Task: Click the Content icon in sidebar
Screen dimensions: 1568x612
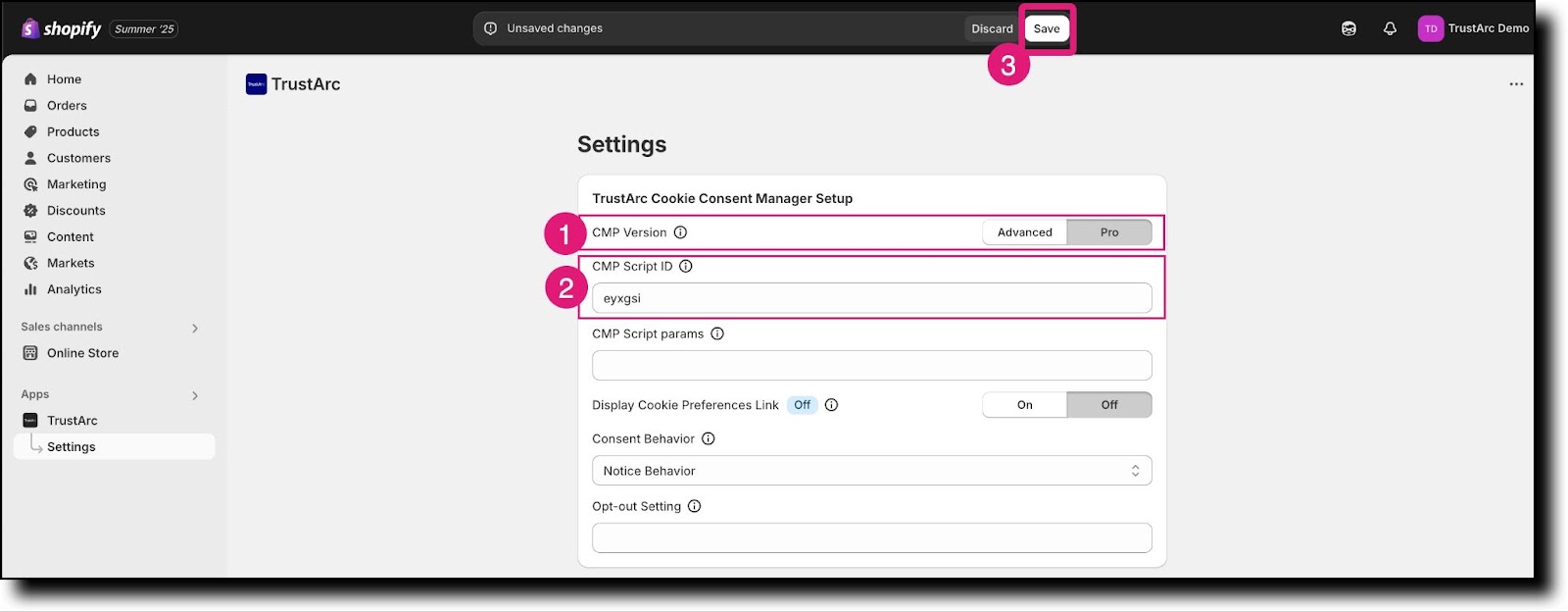Action: pyautogui.click(x=30, y=237)
